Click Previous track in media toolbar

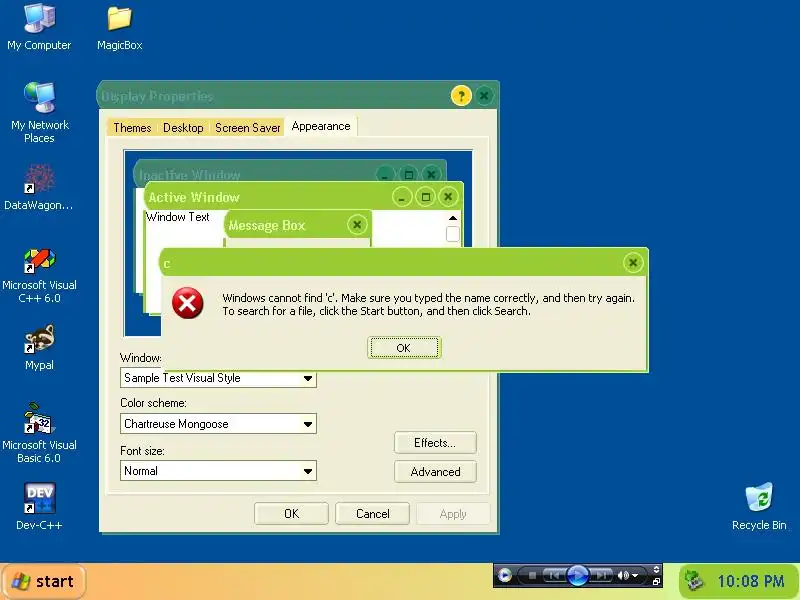554,576
